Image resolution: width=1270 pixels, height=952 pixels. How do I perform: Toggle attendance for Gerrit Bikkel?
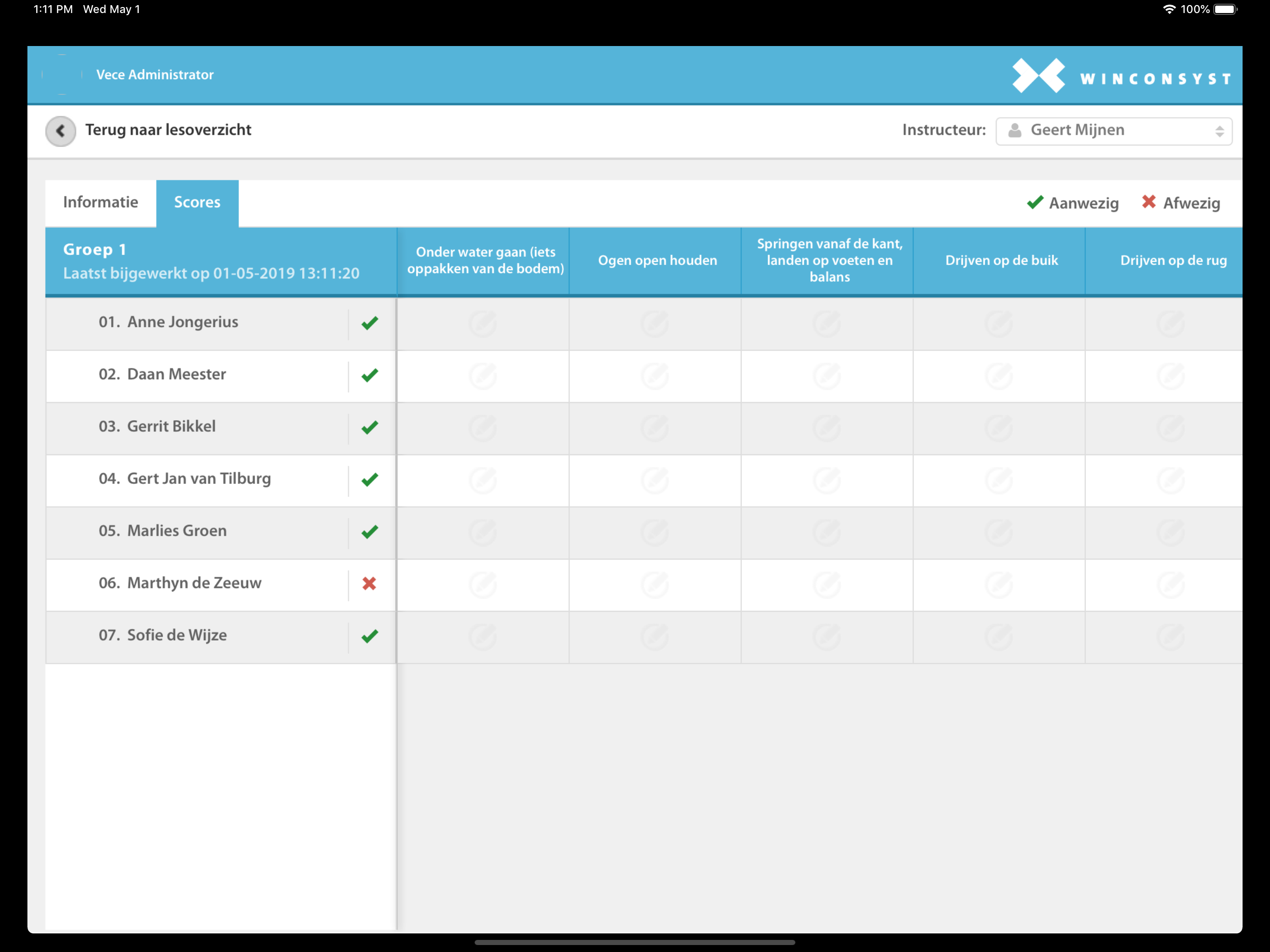tap(370, 427)
